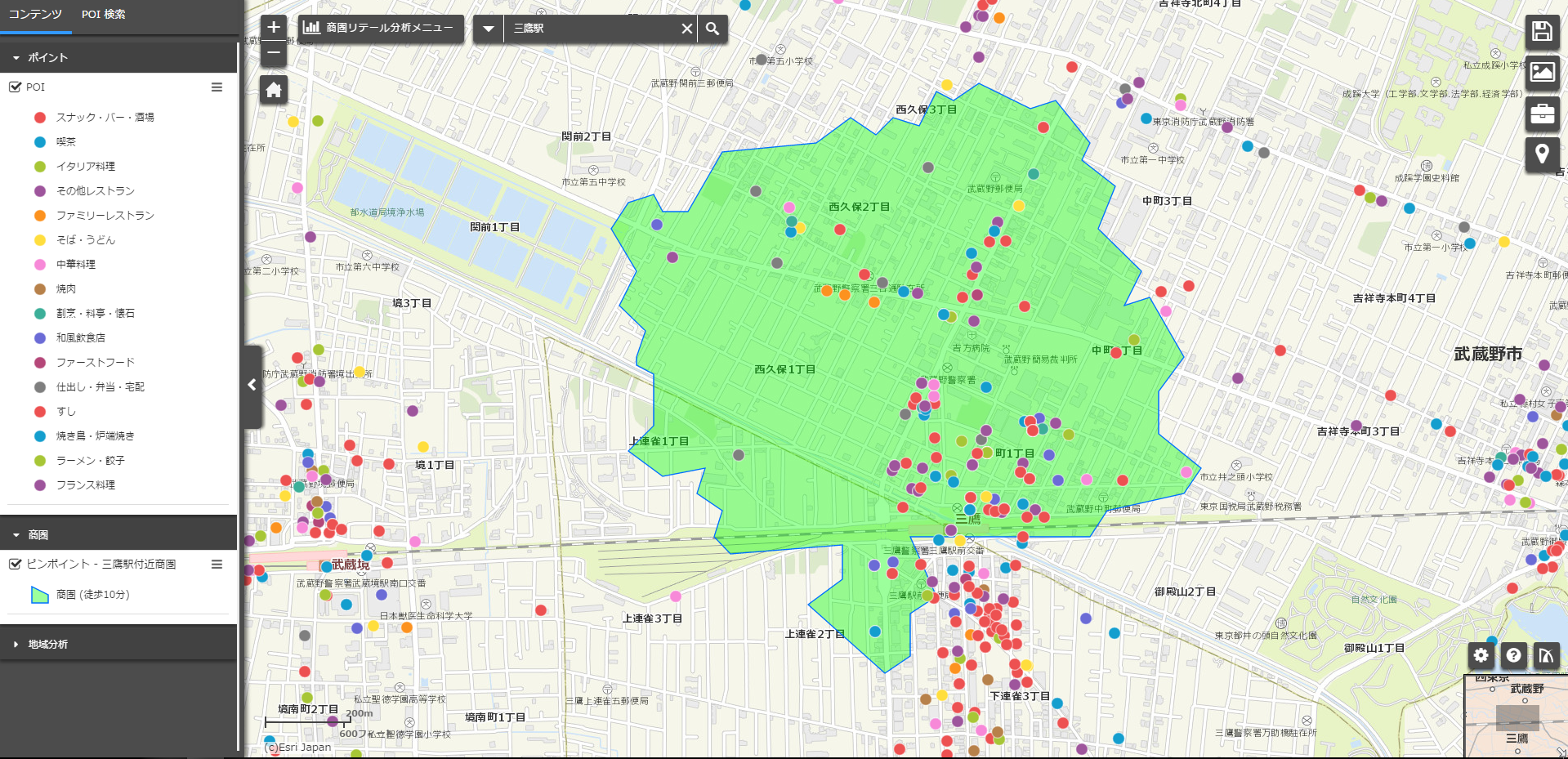Open the image export icon

pyautogui.click(x=1542, y=73)
